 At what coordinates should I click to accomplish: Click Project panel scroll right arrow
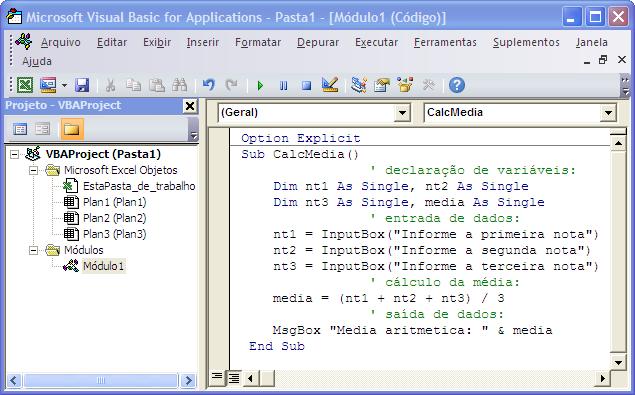[x=188, y=380]
